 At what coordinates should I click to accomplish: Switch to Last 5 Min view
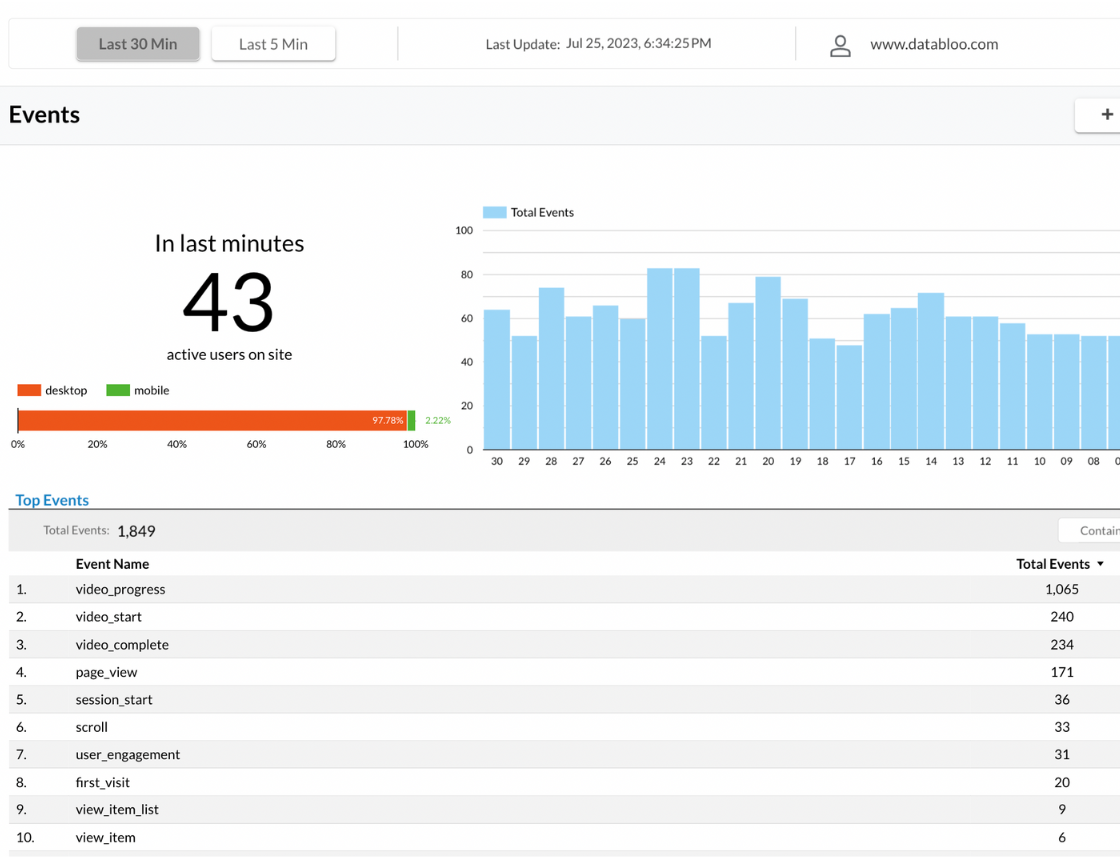coord(273,44)
